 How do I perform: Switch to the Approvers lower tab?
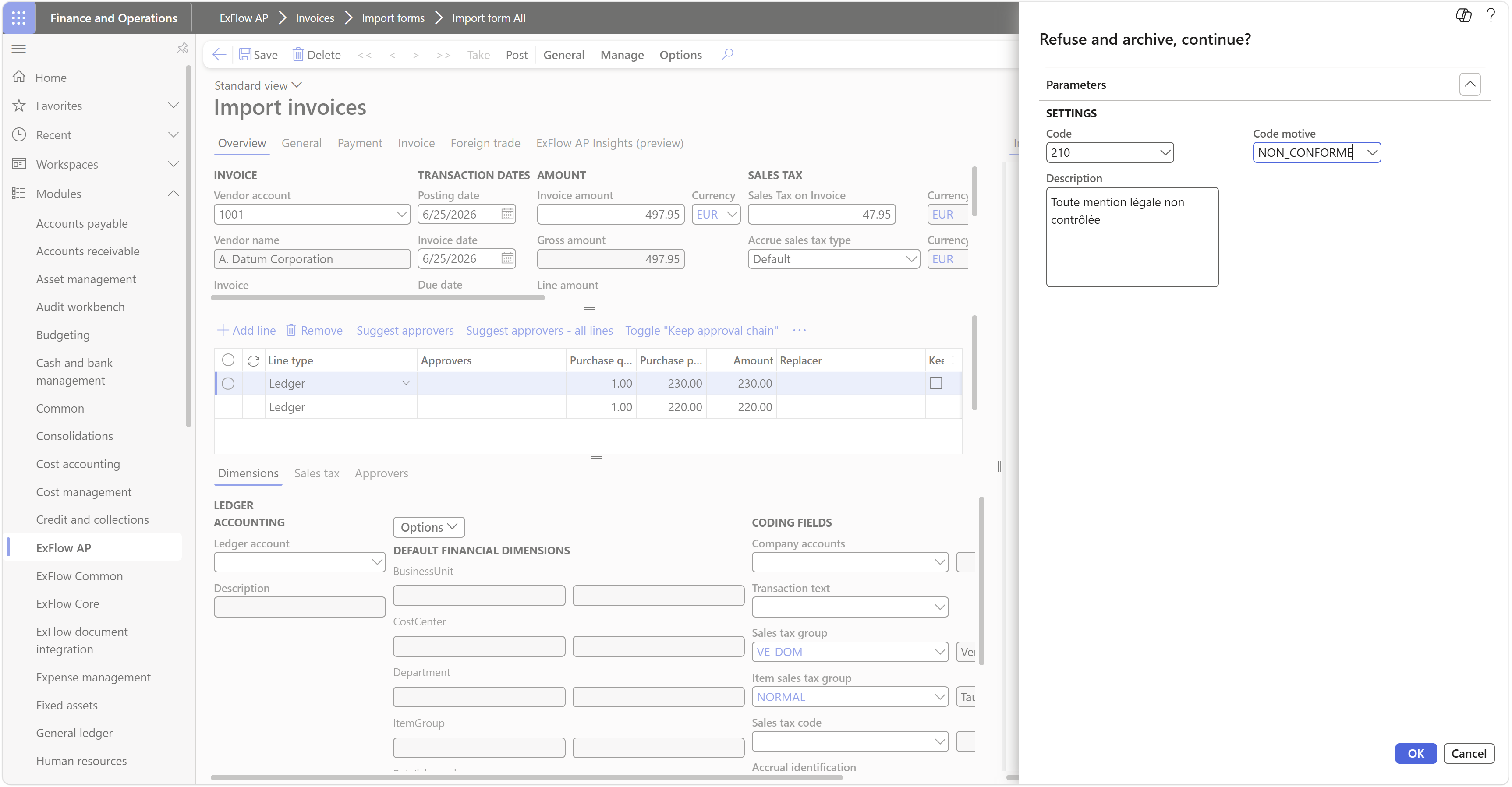coord(382,473)
